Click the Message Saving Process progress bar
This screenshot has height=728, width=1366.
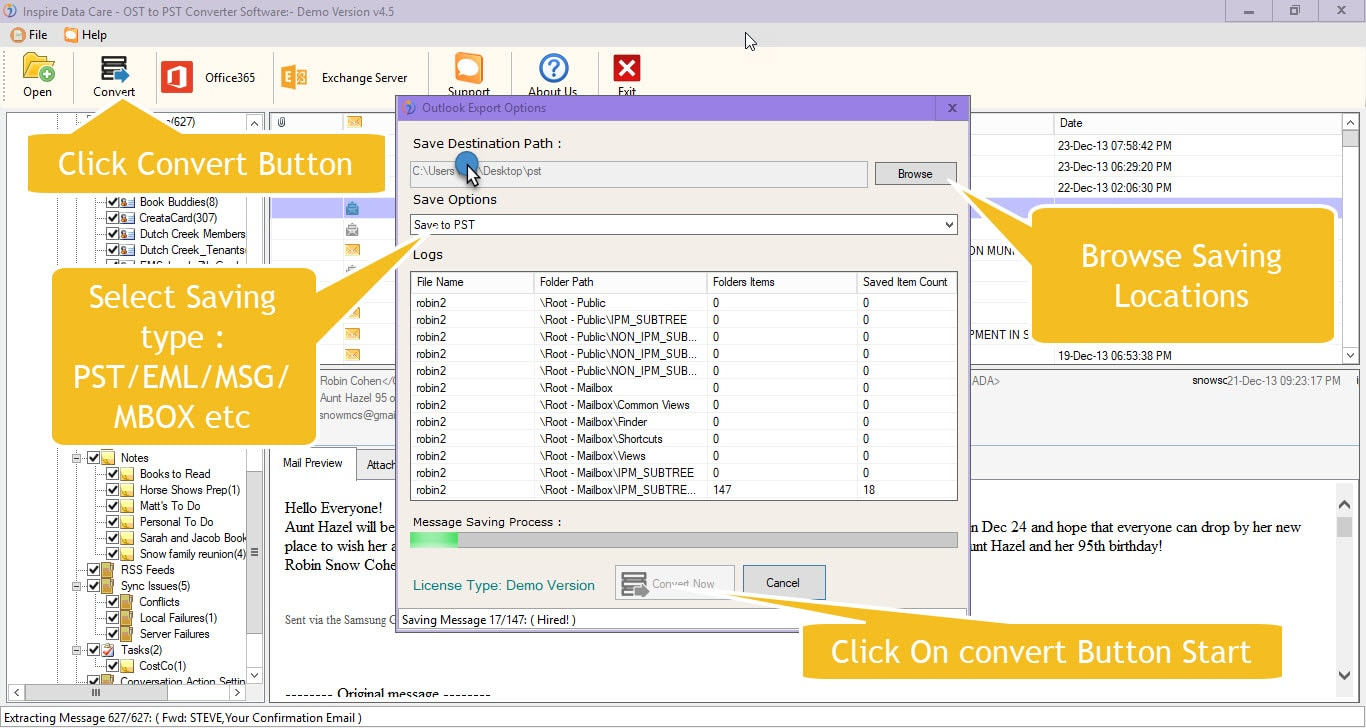point(685,540)
